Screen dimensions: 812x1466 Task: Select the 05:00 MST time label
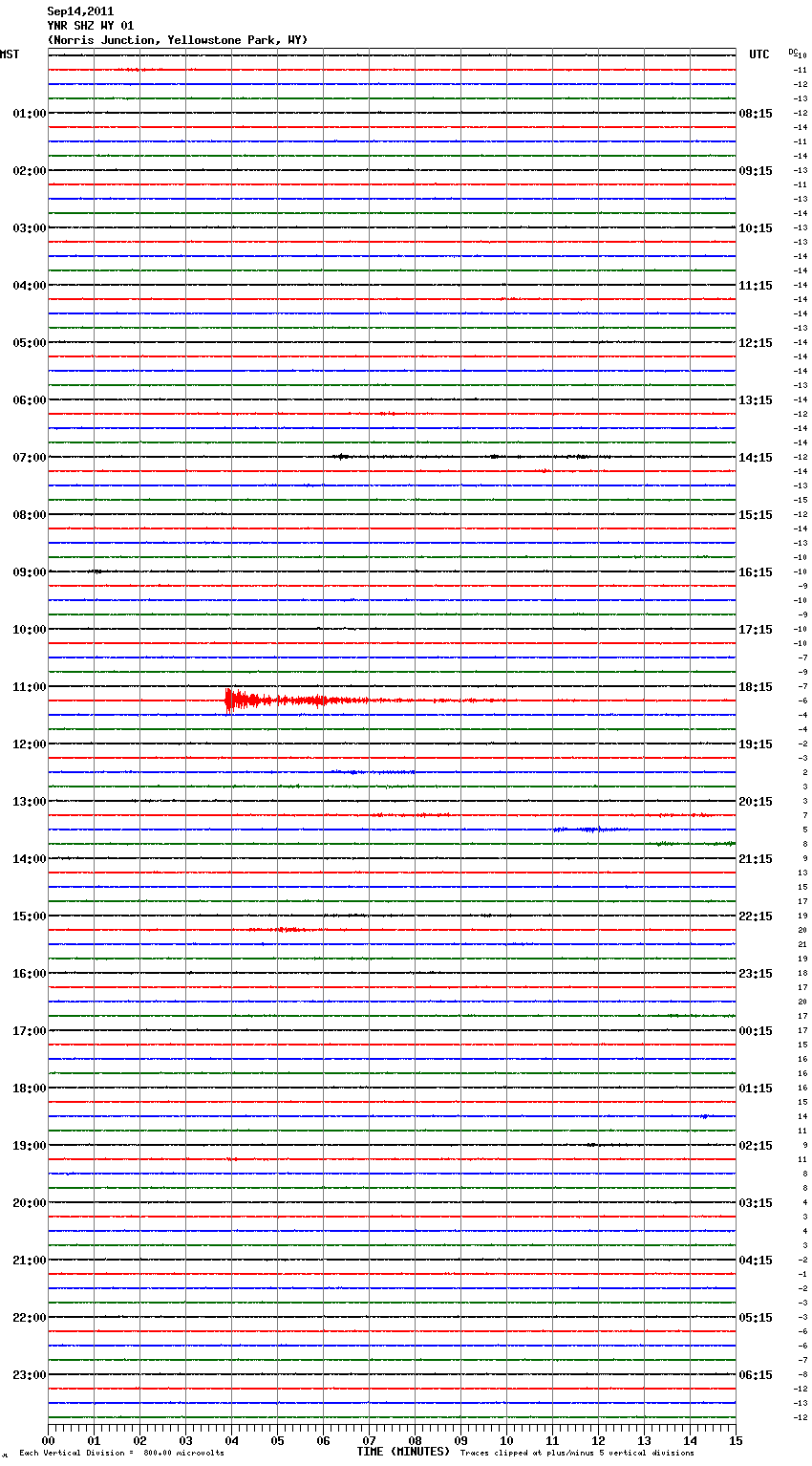pos(29,343)
